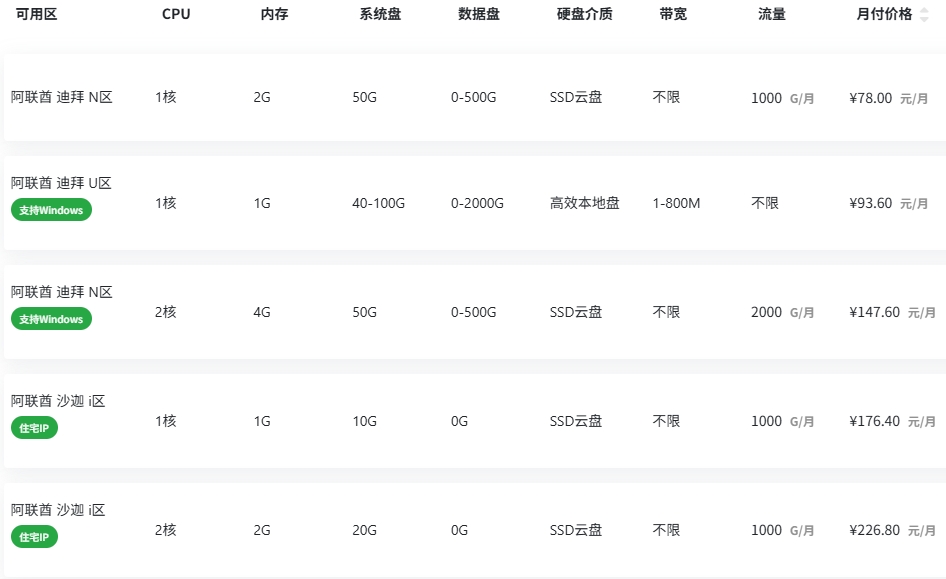Click the 可用区 column header

tap(37, 14)
